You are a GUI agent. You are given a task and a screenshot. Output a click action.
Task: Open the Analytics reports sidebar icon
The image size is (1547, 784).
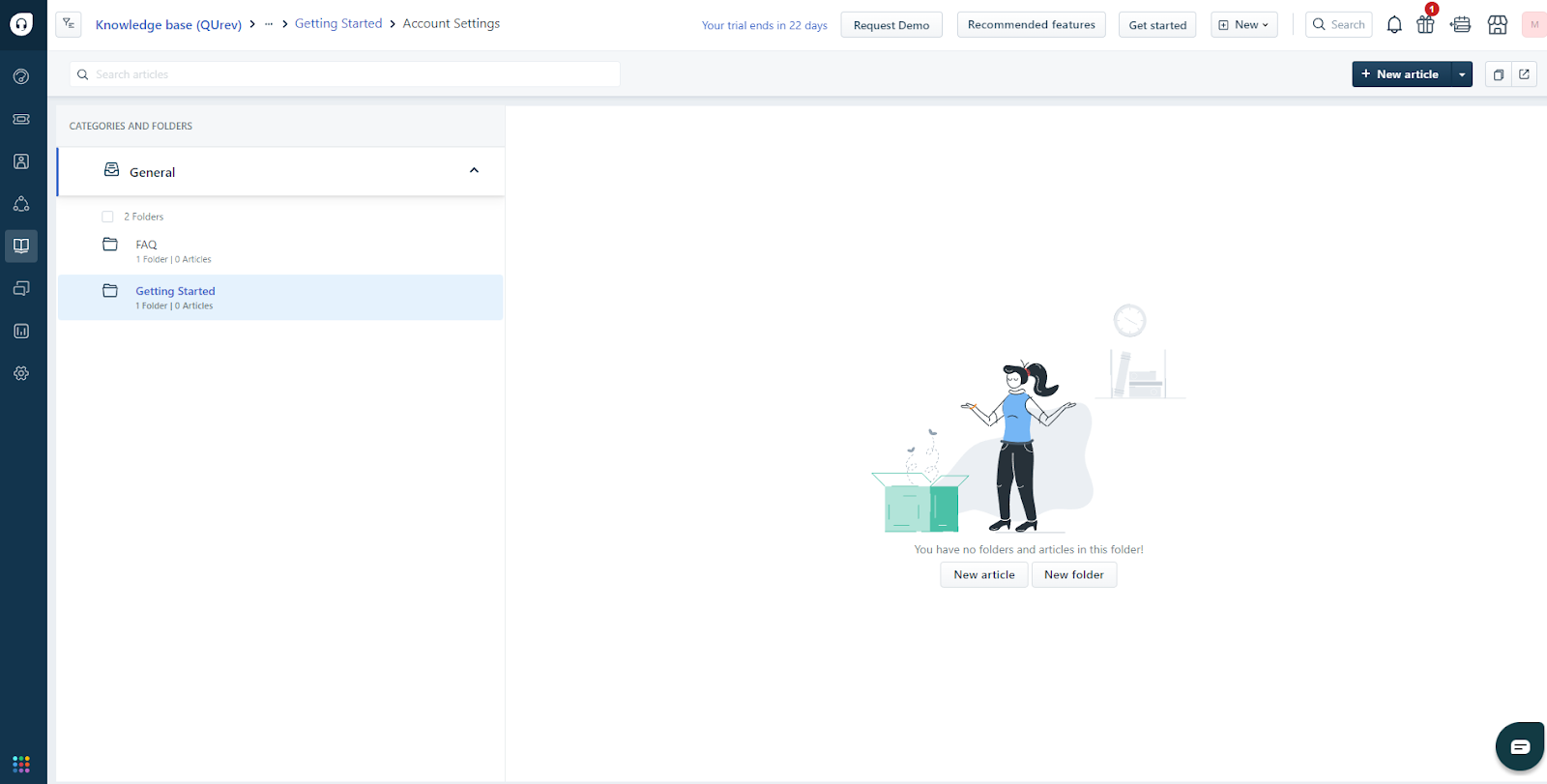tap(21, 331)
